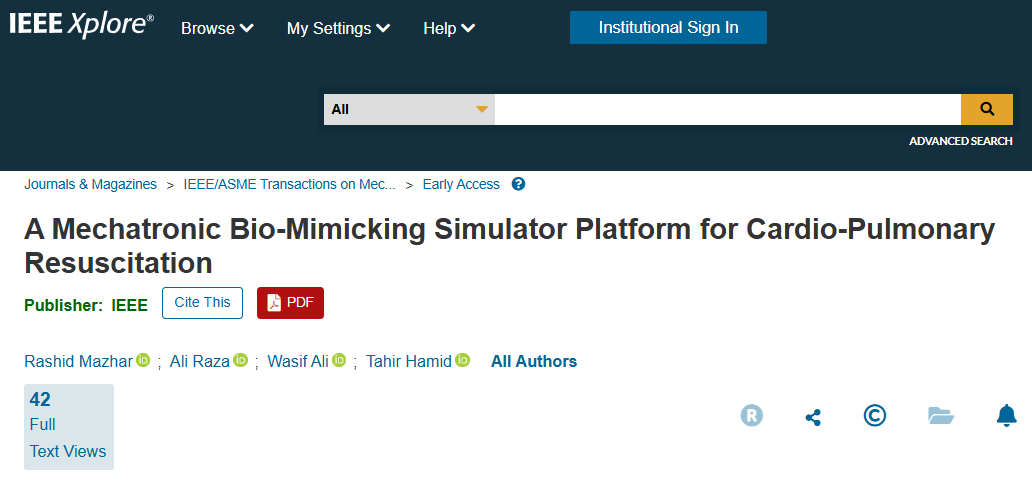This screenshot has height=485, width=1032.
Task: Open the My Settings dropdown
Action: [338, 28]
